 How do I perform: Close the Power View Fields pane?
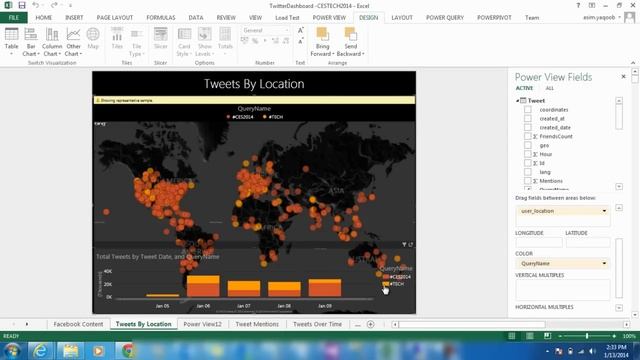point(623,76)
